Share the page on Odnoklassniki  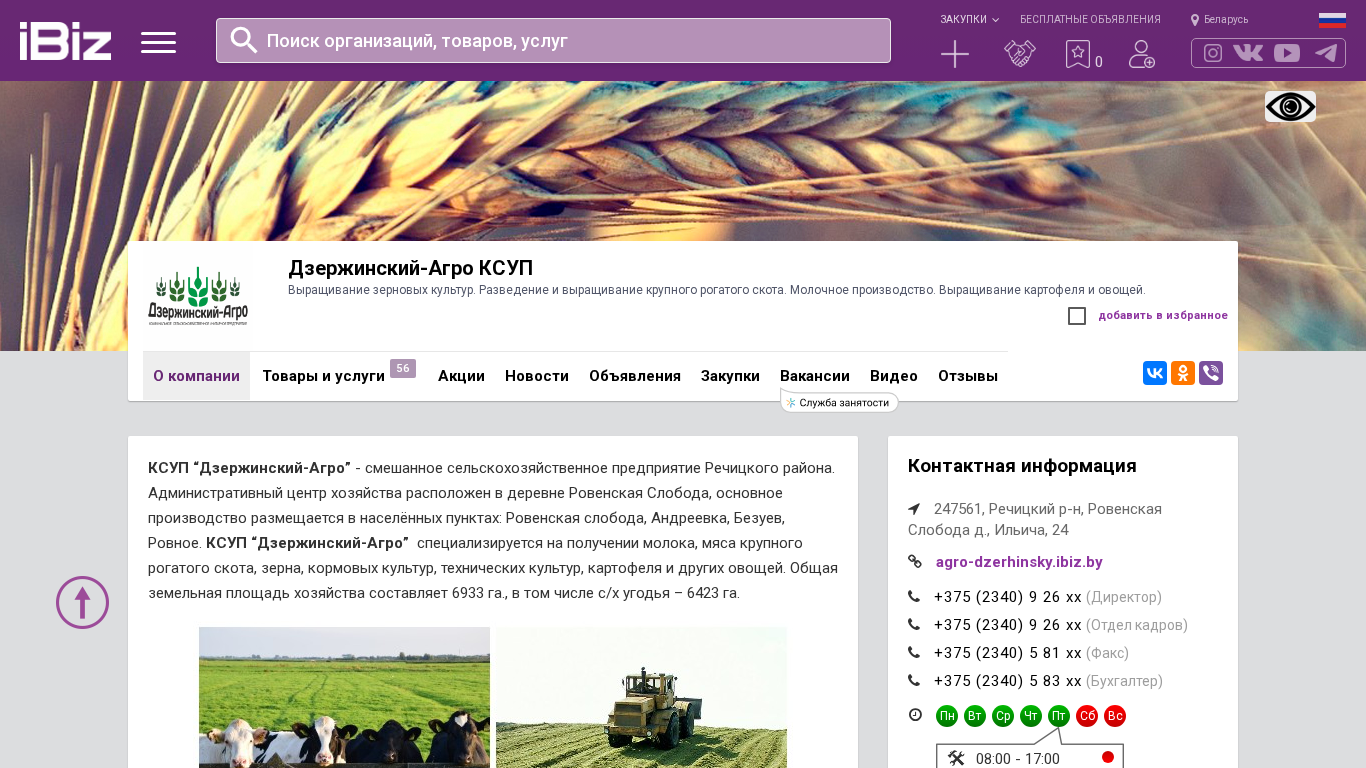(x=1183, y=373)
